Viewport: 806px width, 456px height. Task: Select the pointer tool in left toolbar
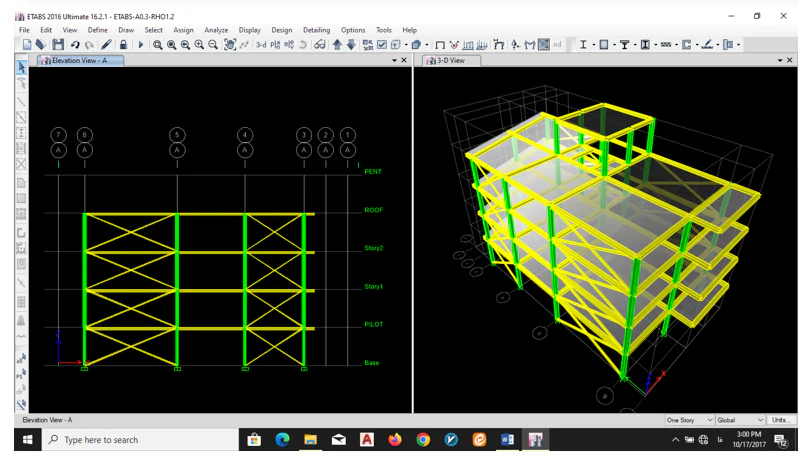pos(22,68)
